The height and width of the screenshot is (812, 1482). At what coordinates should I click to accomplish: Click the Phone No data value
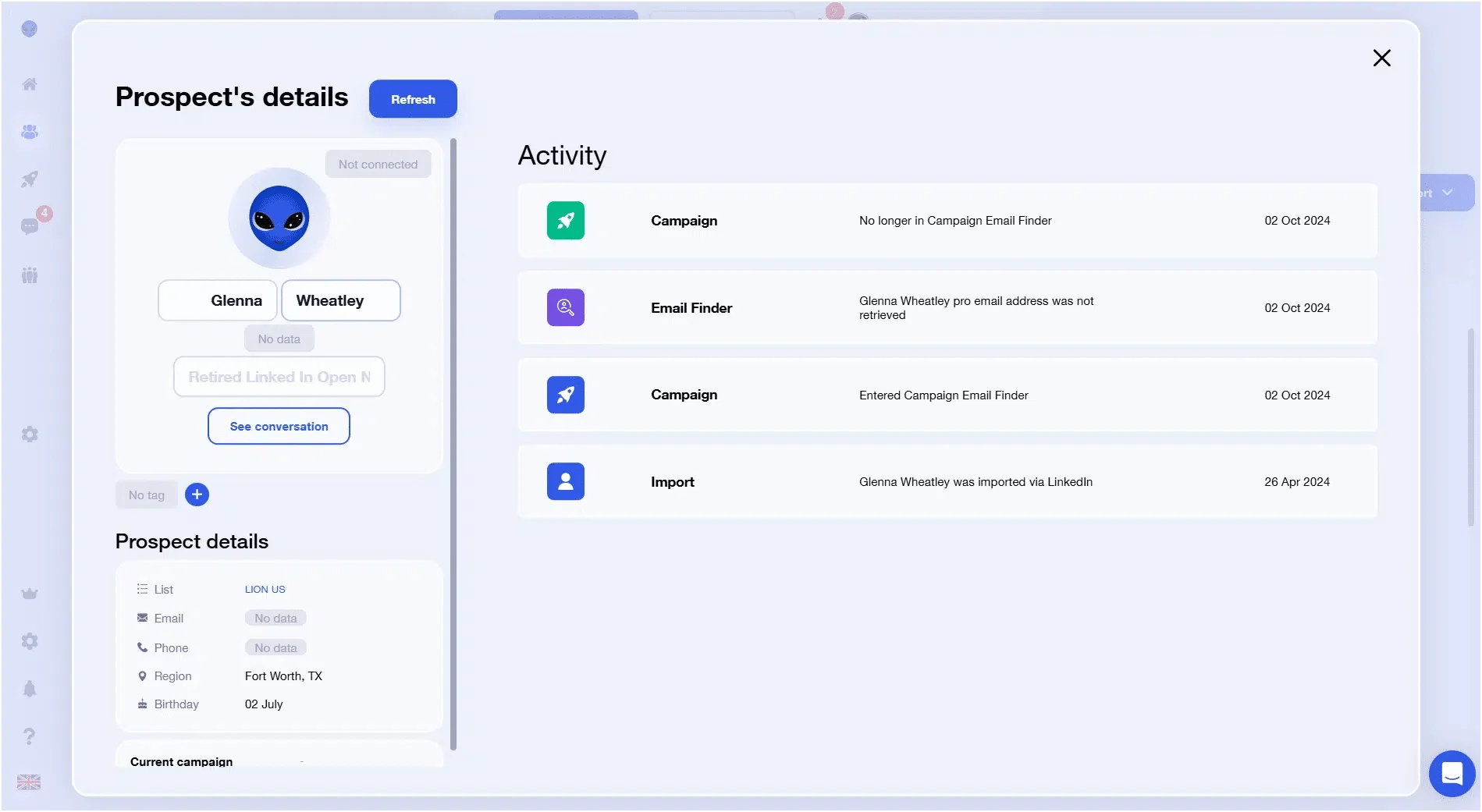click(x=275, y=648)
